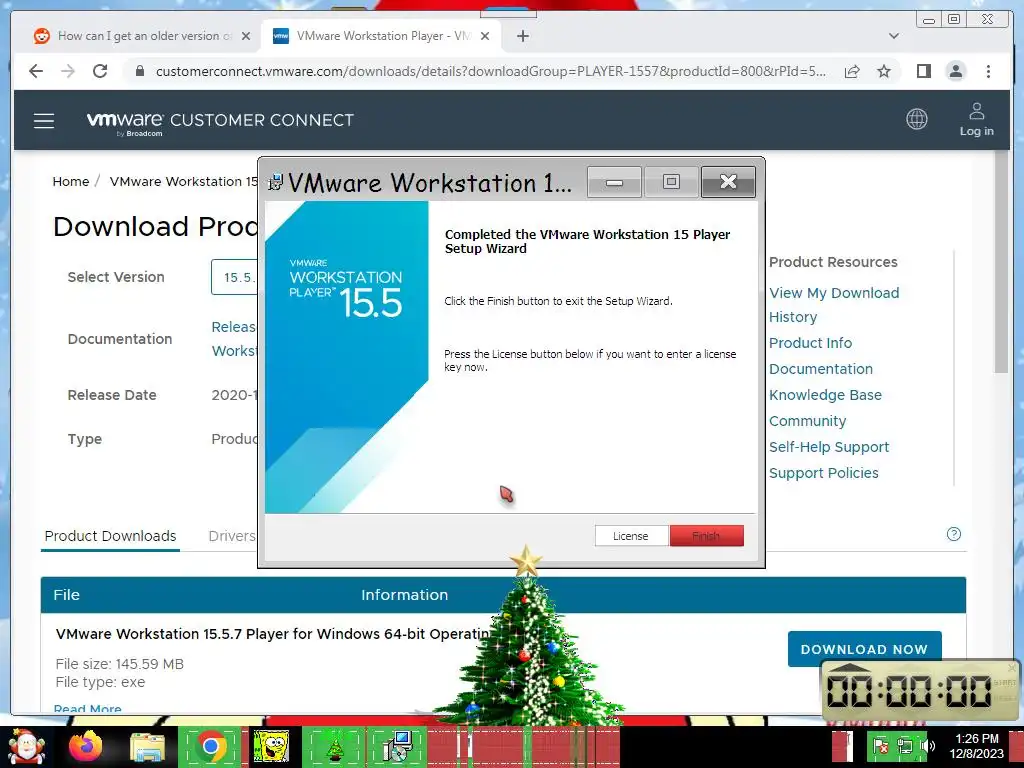Click the globe language icon
The height and width of the screenshot is (768, 1024).
[916, 119]
